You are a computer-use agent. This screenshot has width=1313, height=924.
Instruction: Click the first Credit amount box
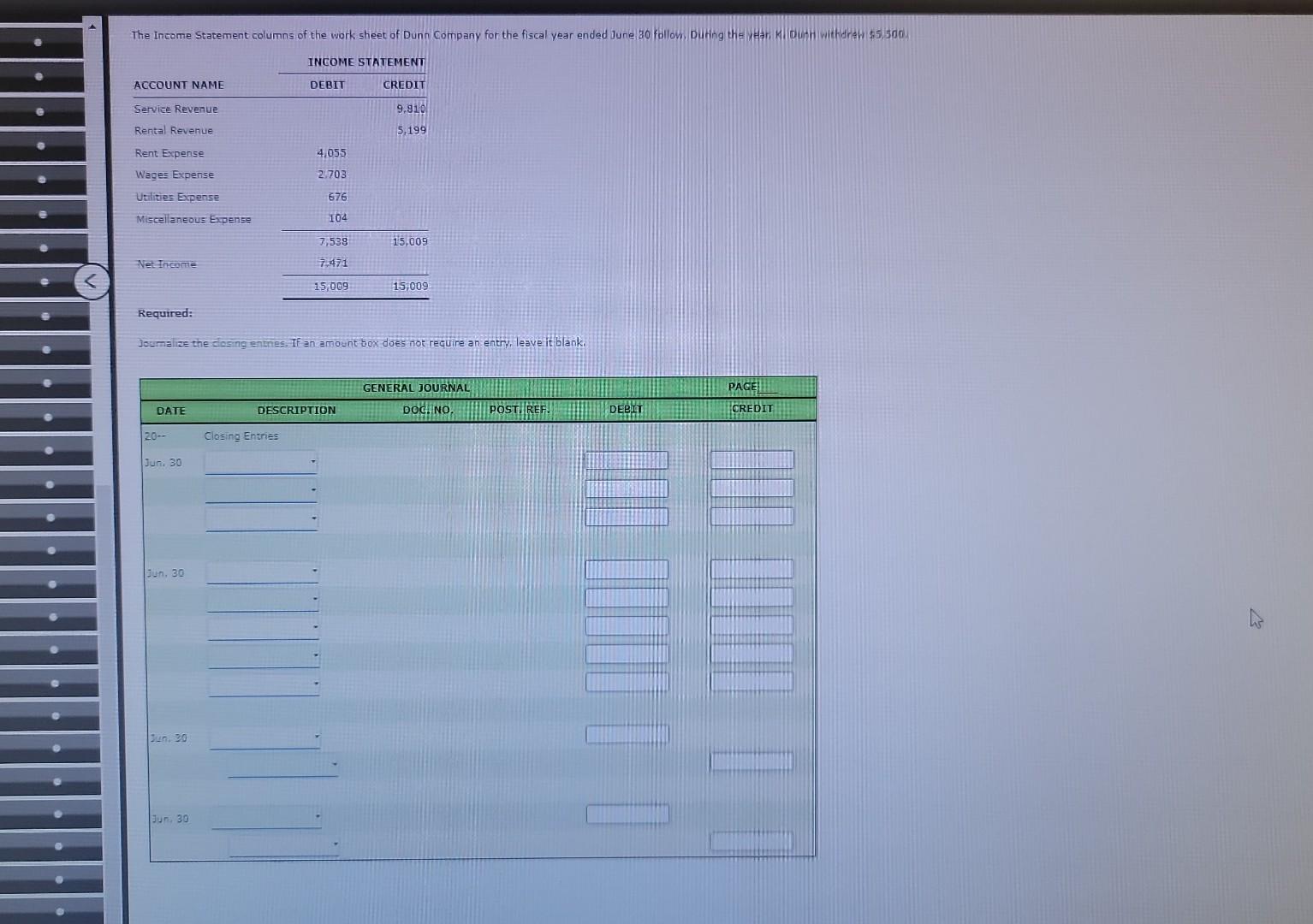point(750,459)
